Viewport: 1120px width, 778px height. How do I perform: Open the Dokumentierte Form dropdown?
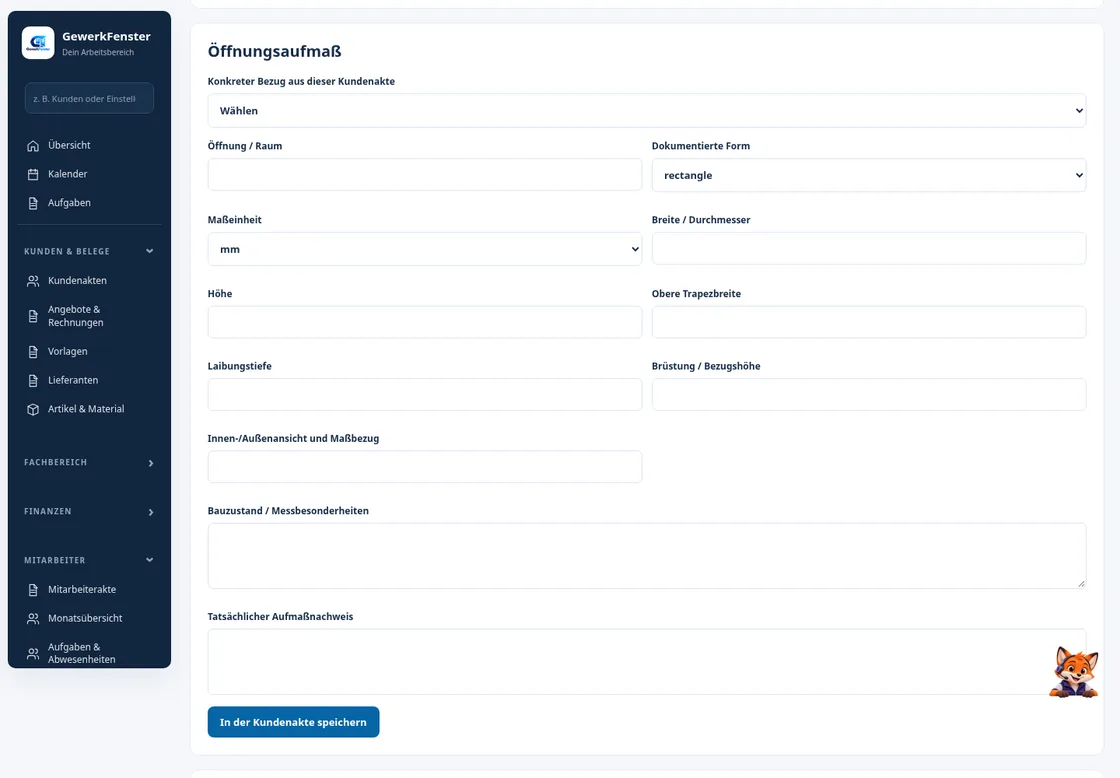869,175
